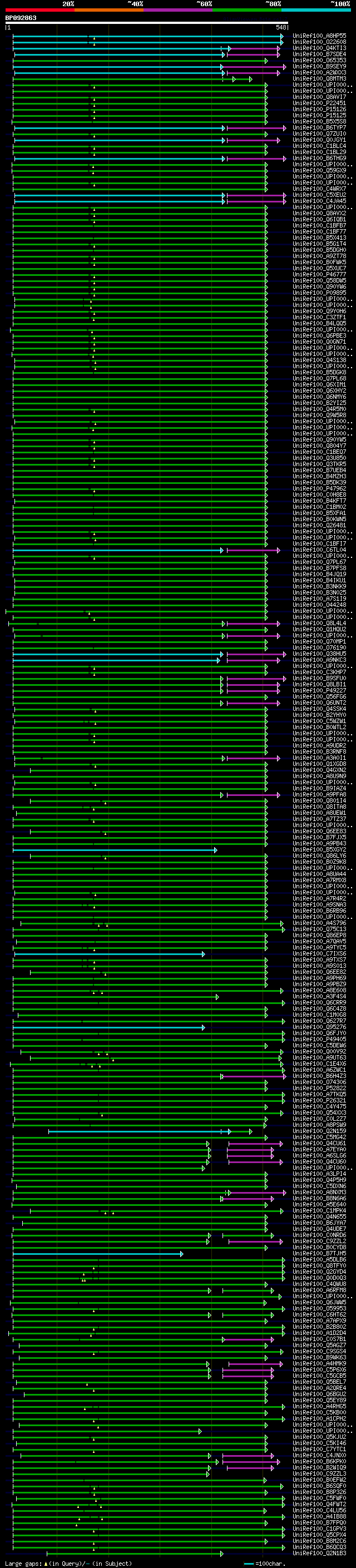Select the UniRef100_Q1HQU2 label

tap(319, 630)
